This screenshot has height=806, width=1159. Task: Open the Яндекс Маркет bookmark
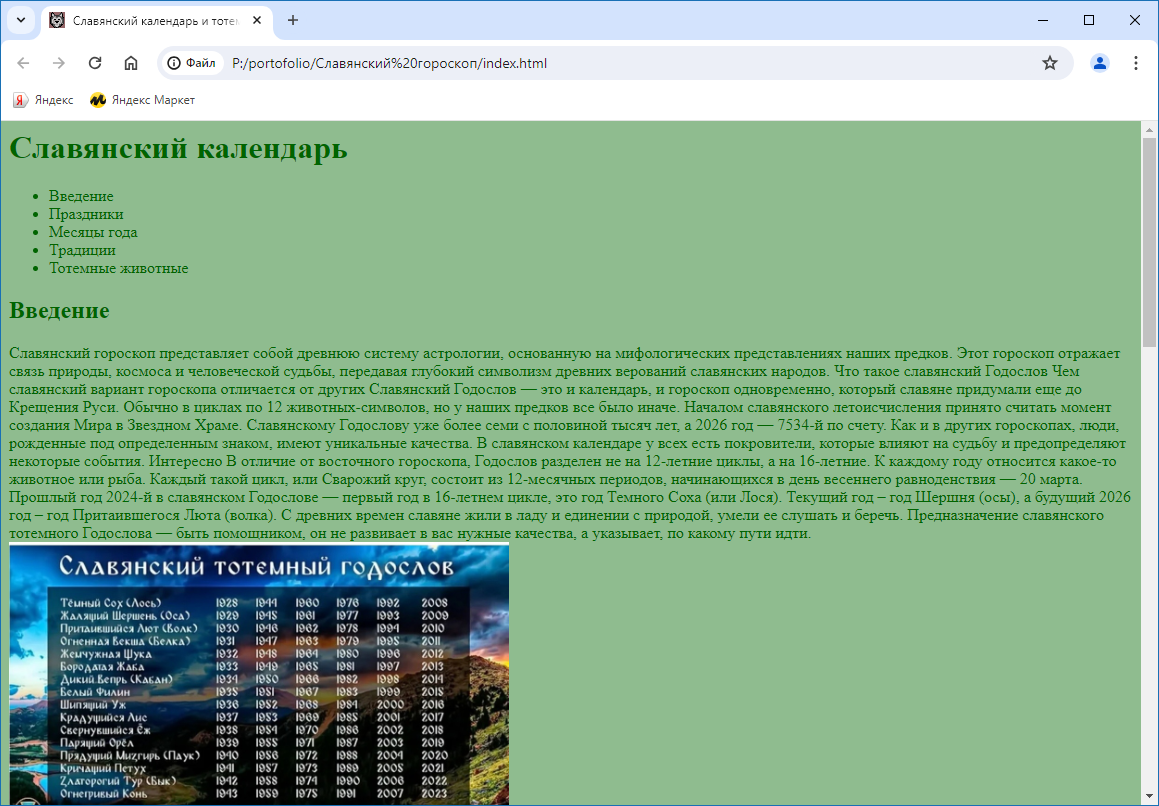pyautogui.click(x=142, y=100)
